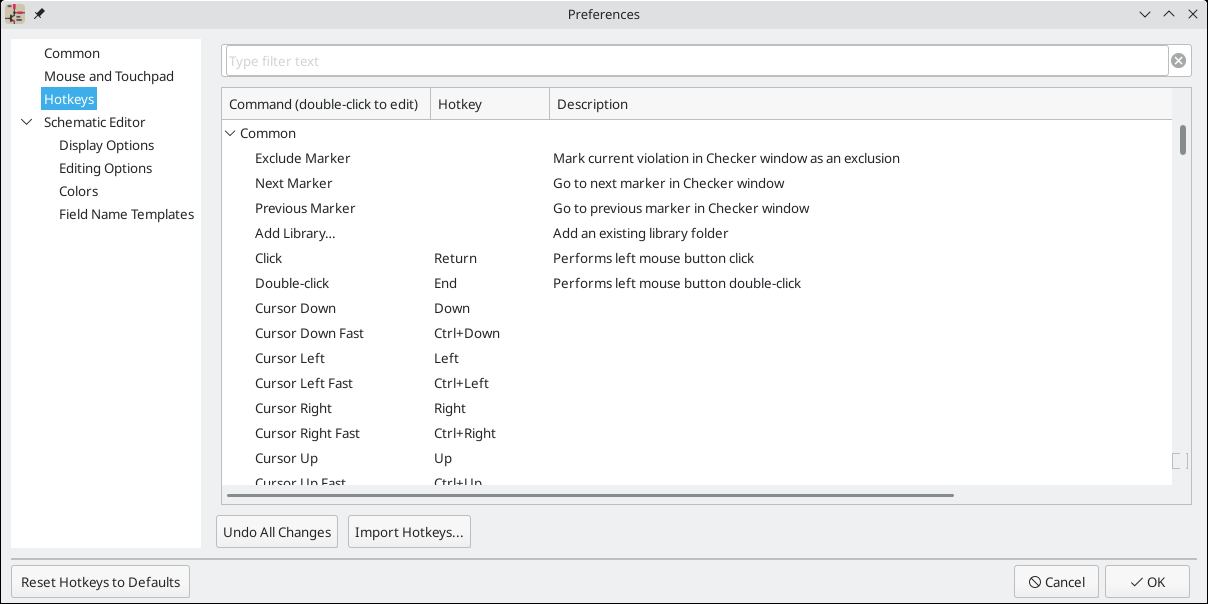Viewport: 1208px width, 604px height.
Task: Select Mouse and Touchpad preferences
Action: click(x=109, y=76)
